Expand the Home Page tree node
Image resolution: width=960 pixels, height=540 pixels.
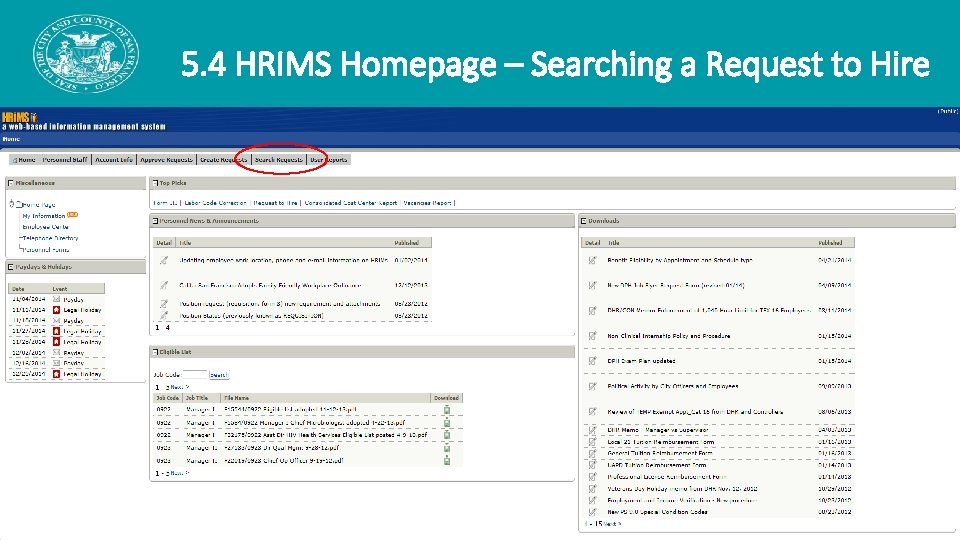[x=12, y=204]
